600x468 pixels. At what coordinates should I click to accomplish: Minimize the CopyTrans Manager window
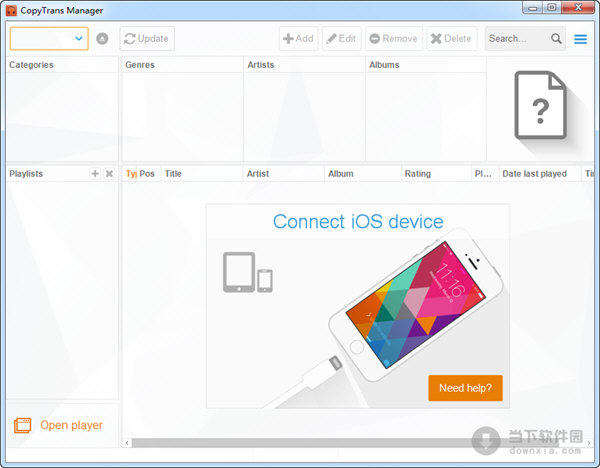pos(533,8)
